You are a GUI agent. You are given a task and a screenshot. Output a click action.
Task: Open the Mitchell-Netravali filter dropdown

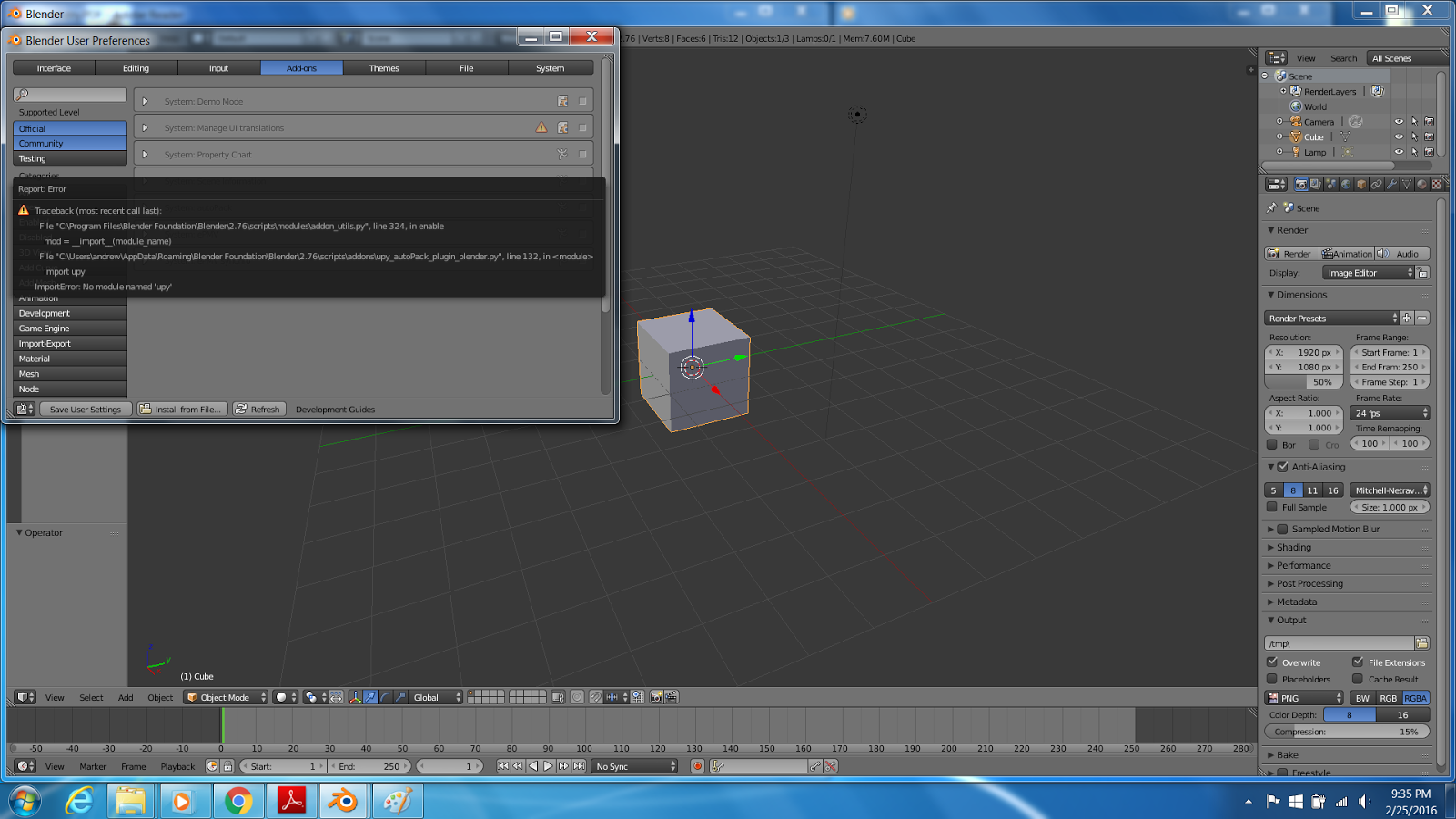click(1390, 490)
